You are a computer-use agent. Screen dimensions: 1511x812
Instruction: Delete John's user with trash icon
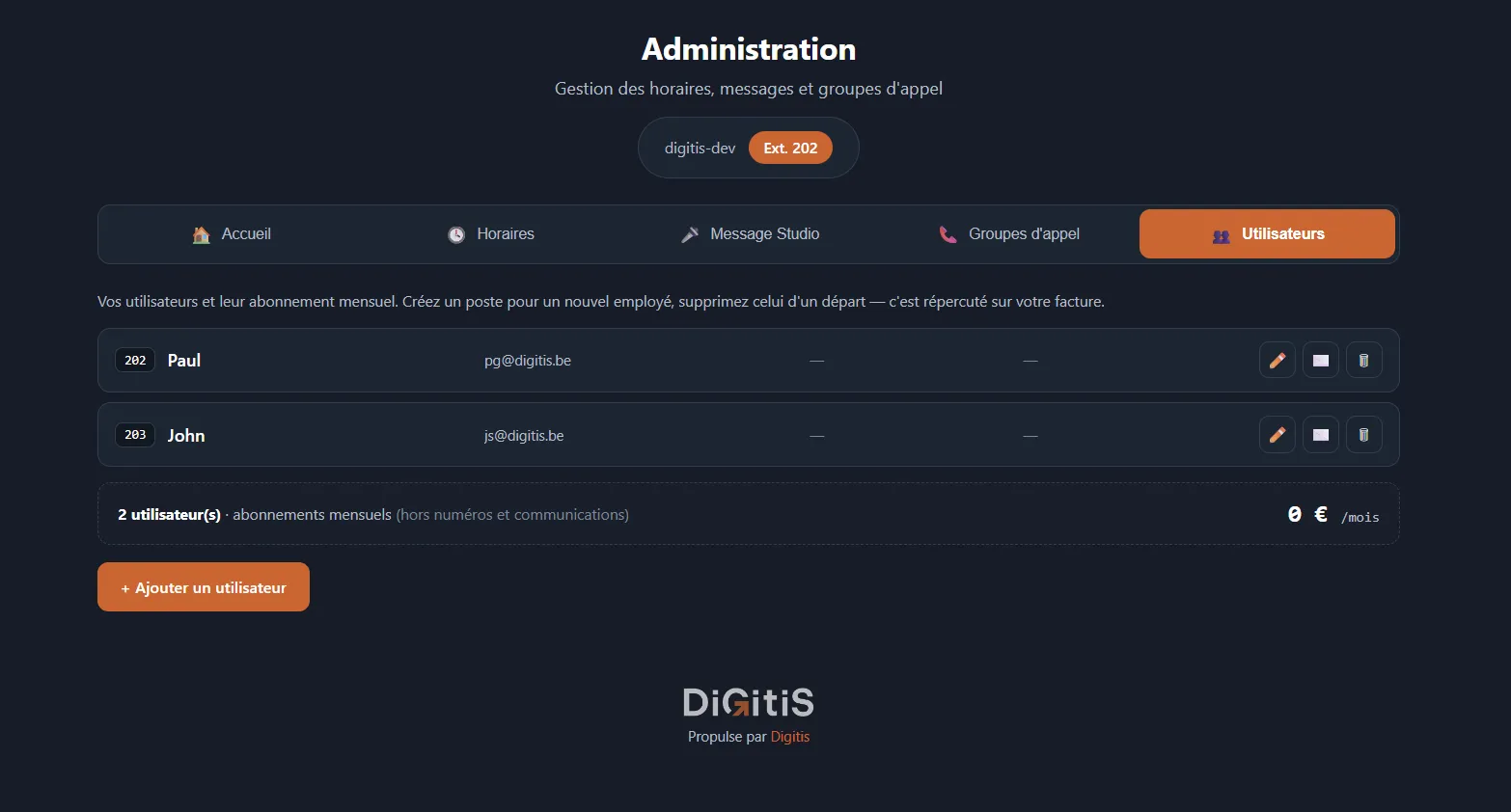[x=1363, y=435]
